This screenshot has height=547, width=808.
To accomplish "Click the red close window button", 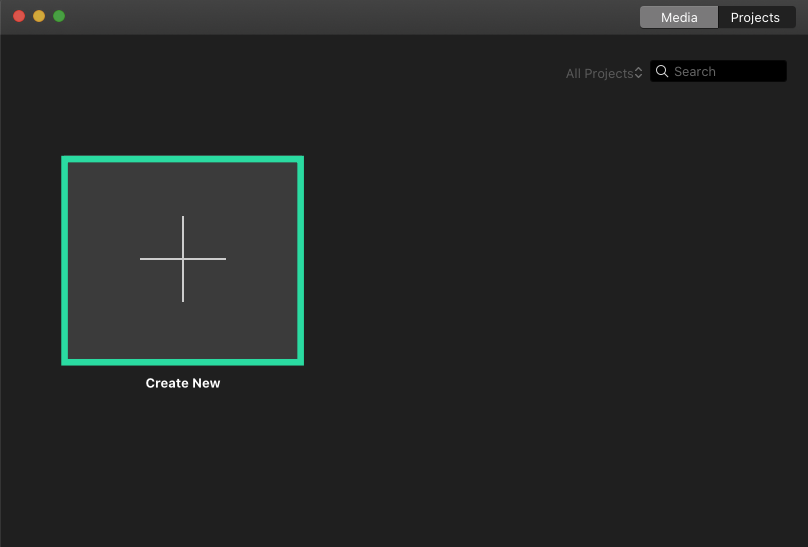I will (x=19, y=16).
